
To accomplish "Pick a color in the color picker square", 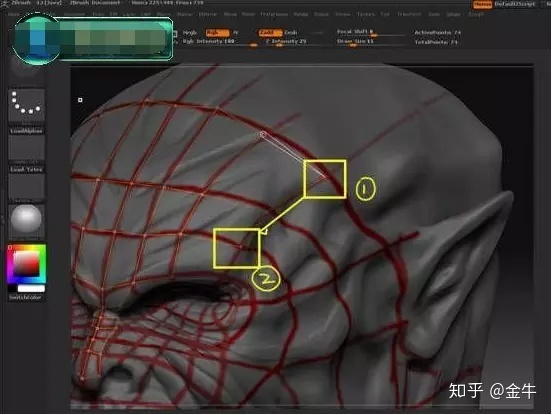I will pyautogui.click(x=26, y=263).
